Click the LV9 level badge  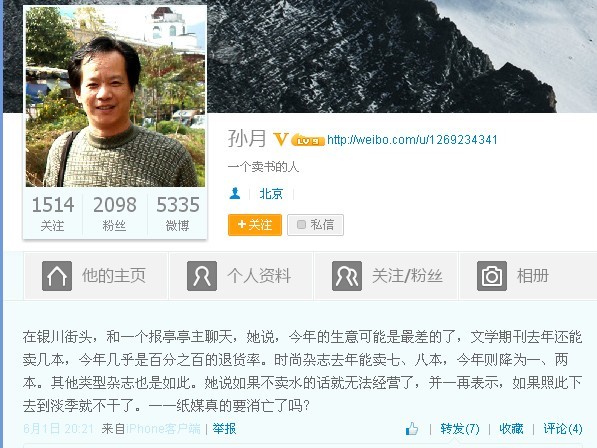pyautogui.click(x=308, y=140)
